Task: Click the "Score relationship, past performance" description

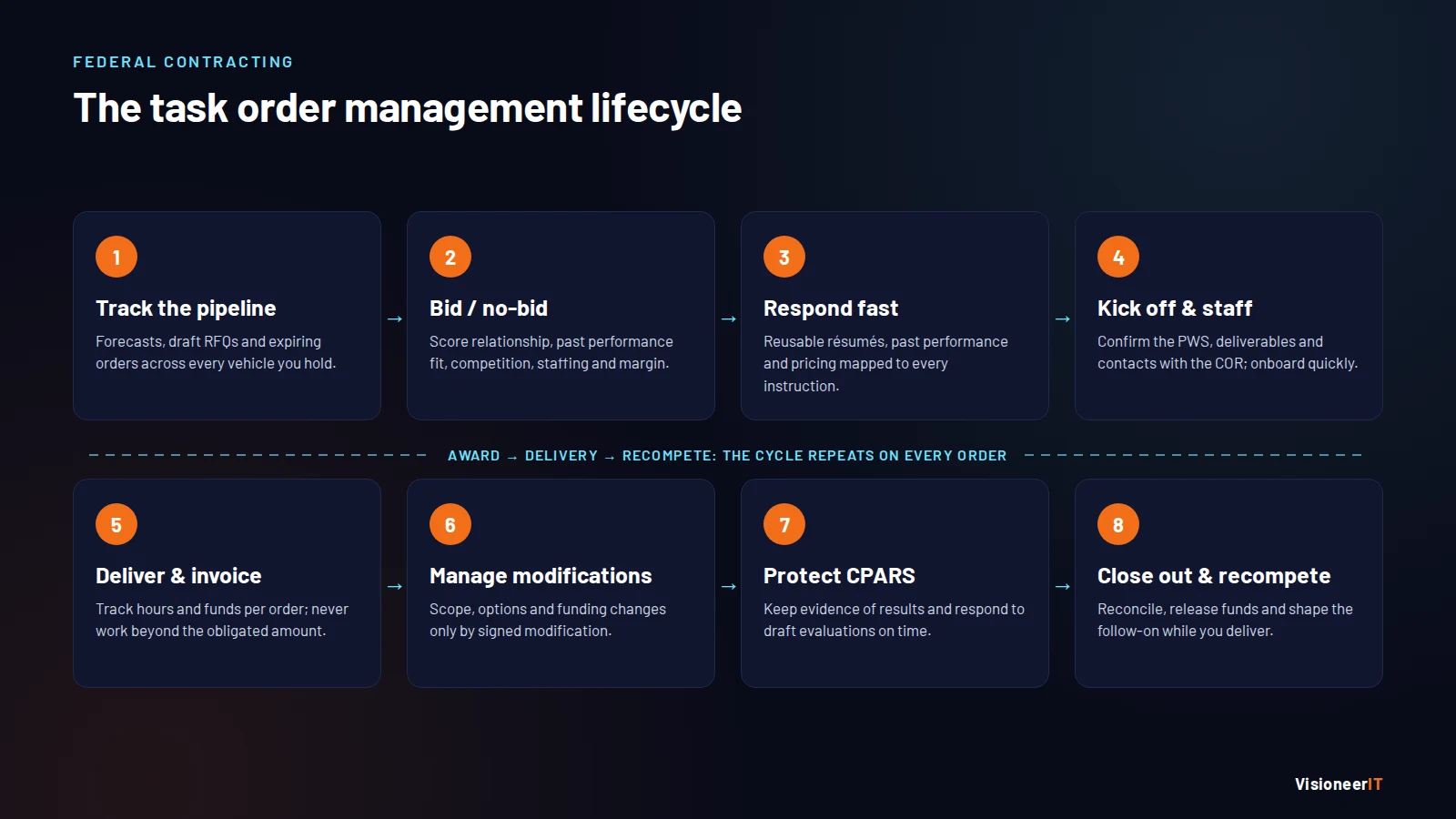Action: click(x=551, y=352)
